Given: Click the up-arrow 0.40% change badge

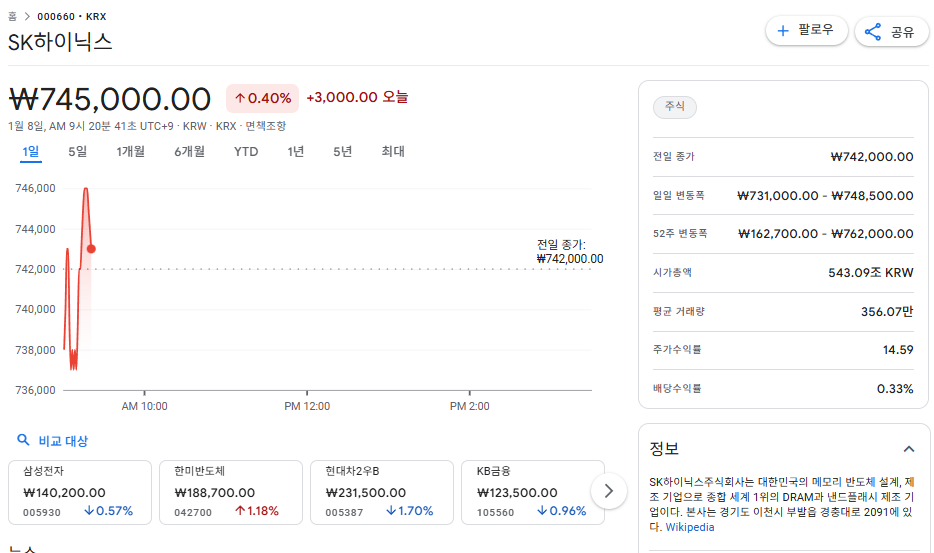Looking at the screenshot, I should point(263,98).
